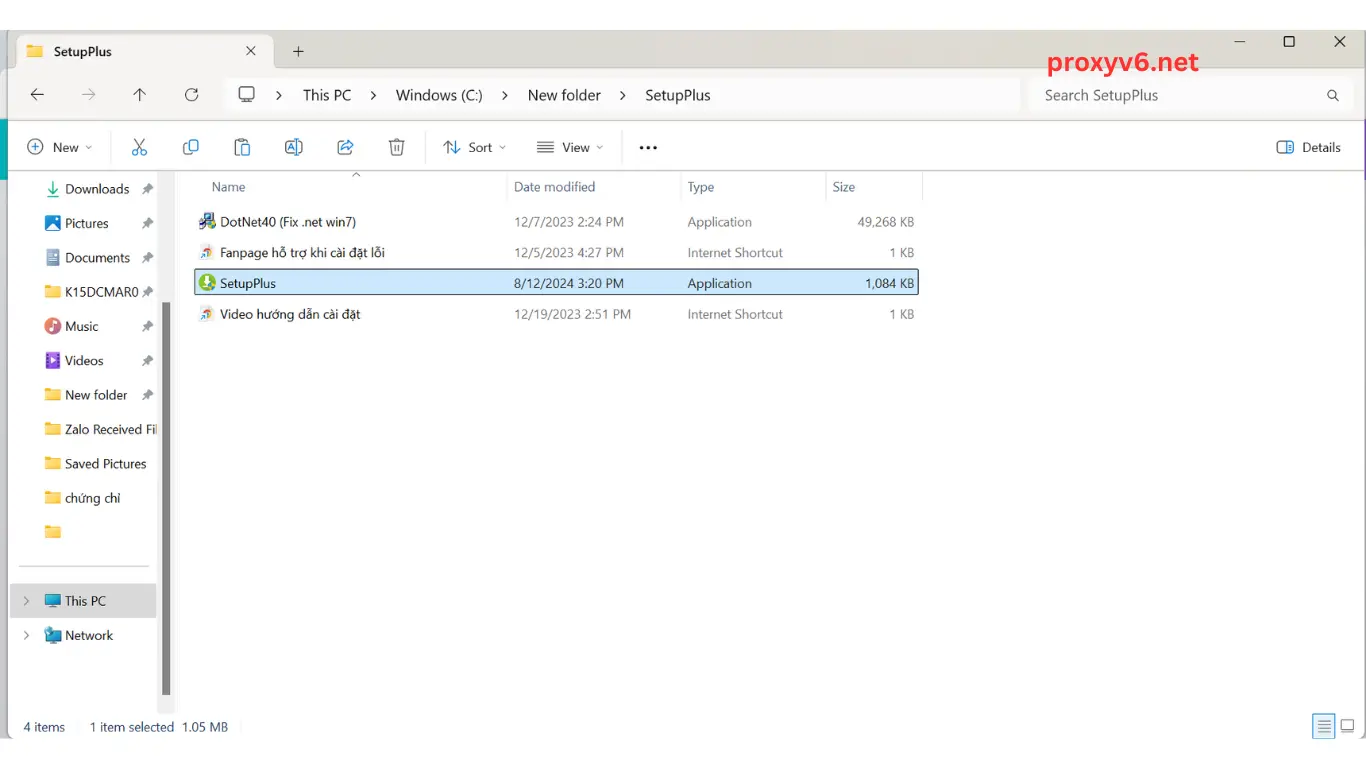Unpin Music using its pin icon
The height and width of the screenshot is (768, 1366).
(147, 327)
